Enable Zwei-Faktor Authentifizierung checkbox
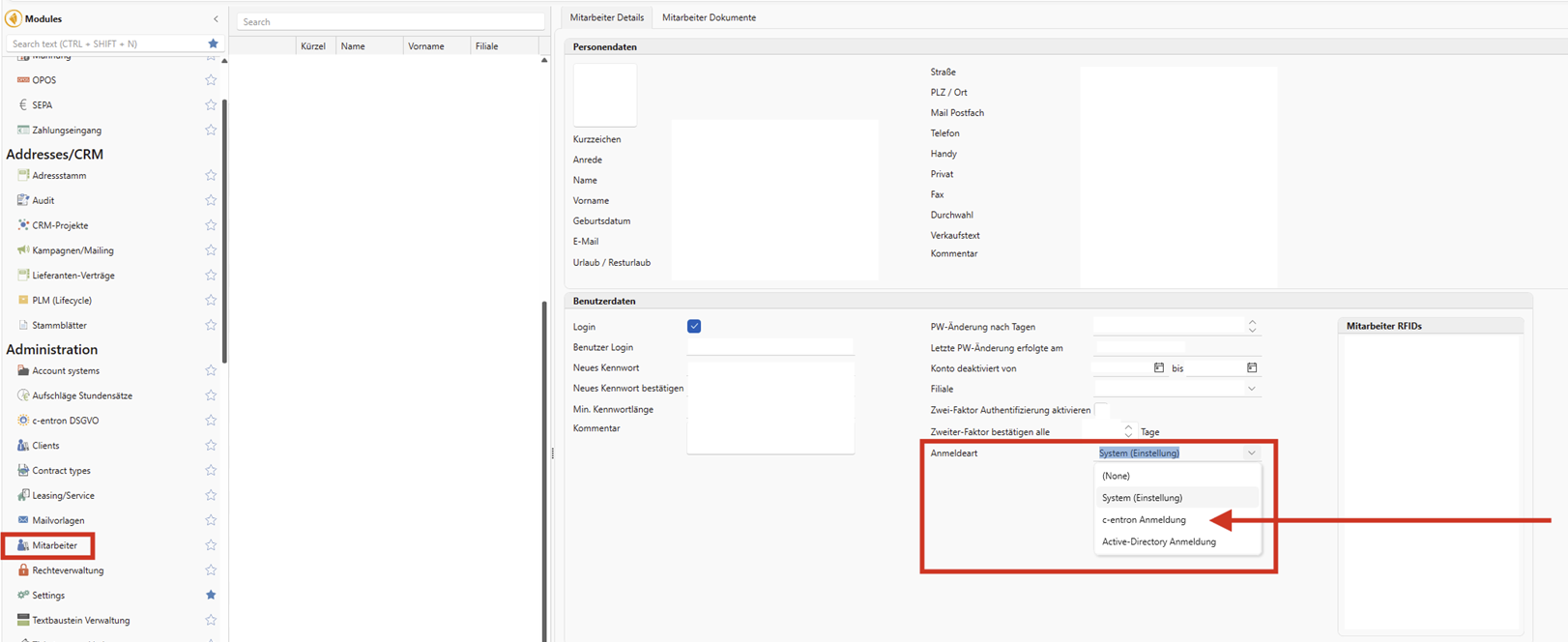The image size is (1568, 642). pyautogui.click(x=1101, y=410)
